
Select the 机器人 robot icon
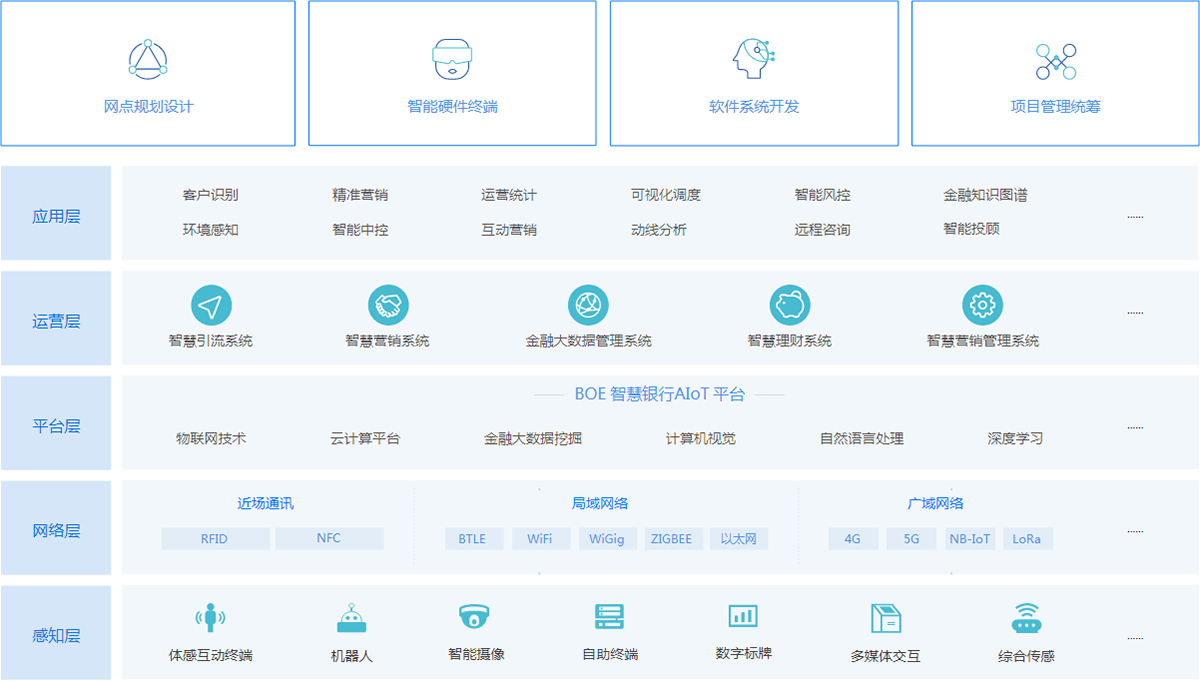[351, 619]
